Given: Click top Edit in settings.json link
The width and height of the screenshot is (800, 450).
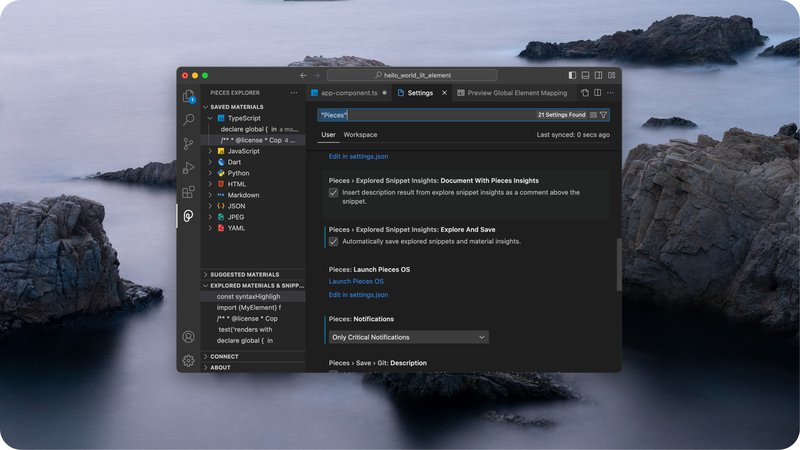Looking at the screenshot, I should point(358,157).
